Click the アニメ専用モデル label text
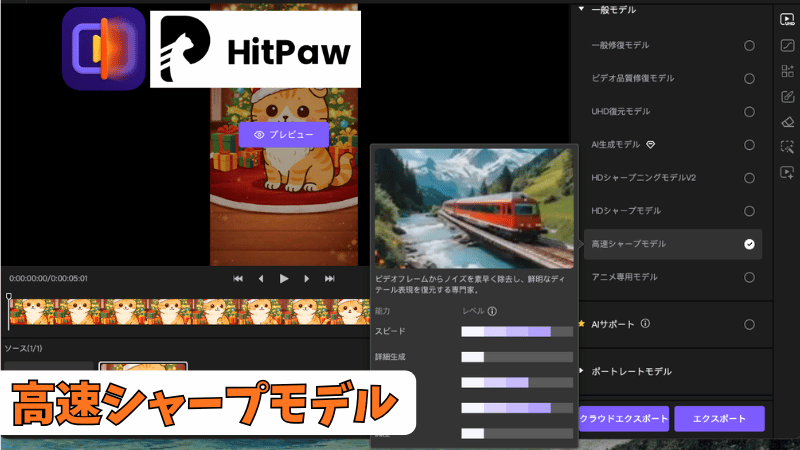This screenshot has height=450, width=800. (x=624, y=277)
